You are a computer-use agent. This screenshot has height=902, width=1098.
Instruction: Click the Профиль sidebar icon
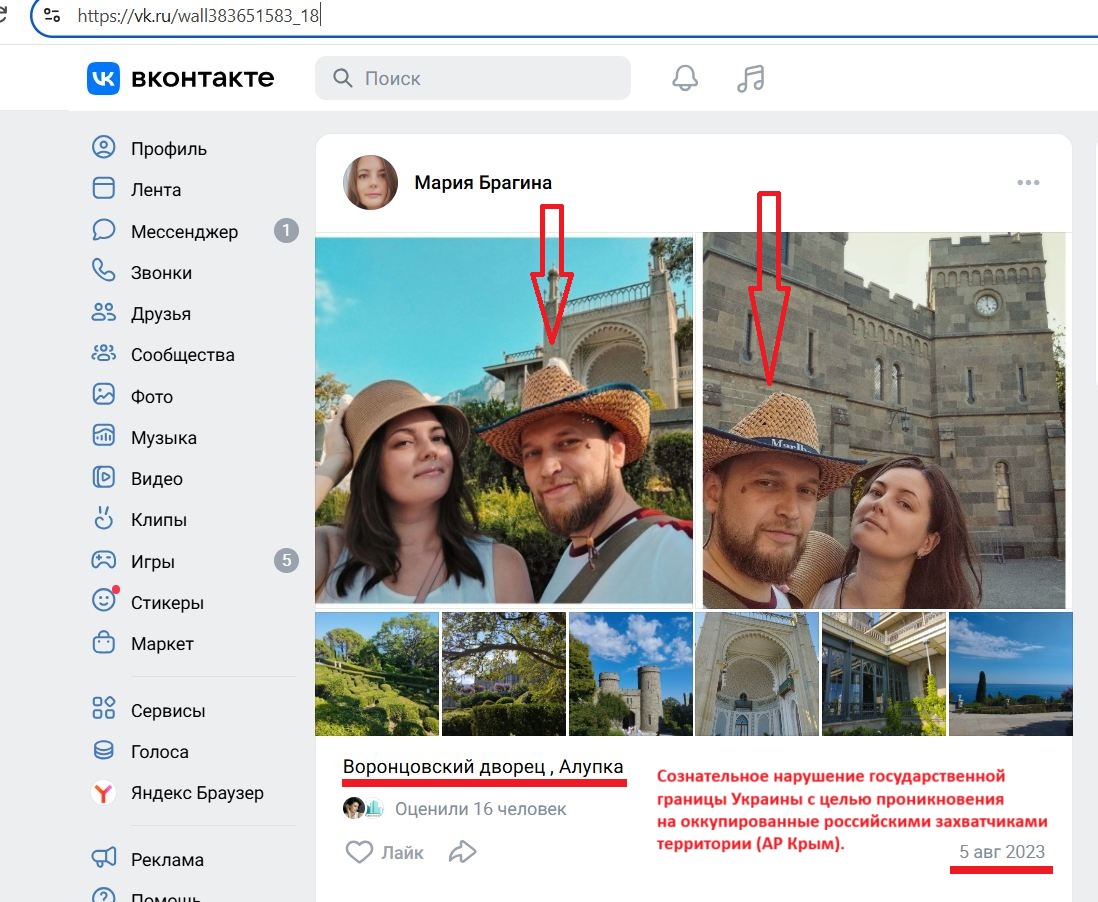tap(104, 147)
